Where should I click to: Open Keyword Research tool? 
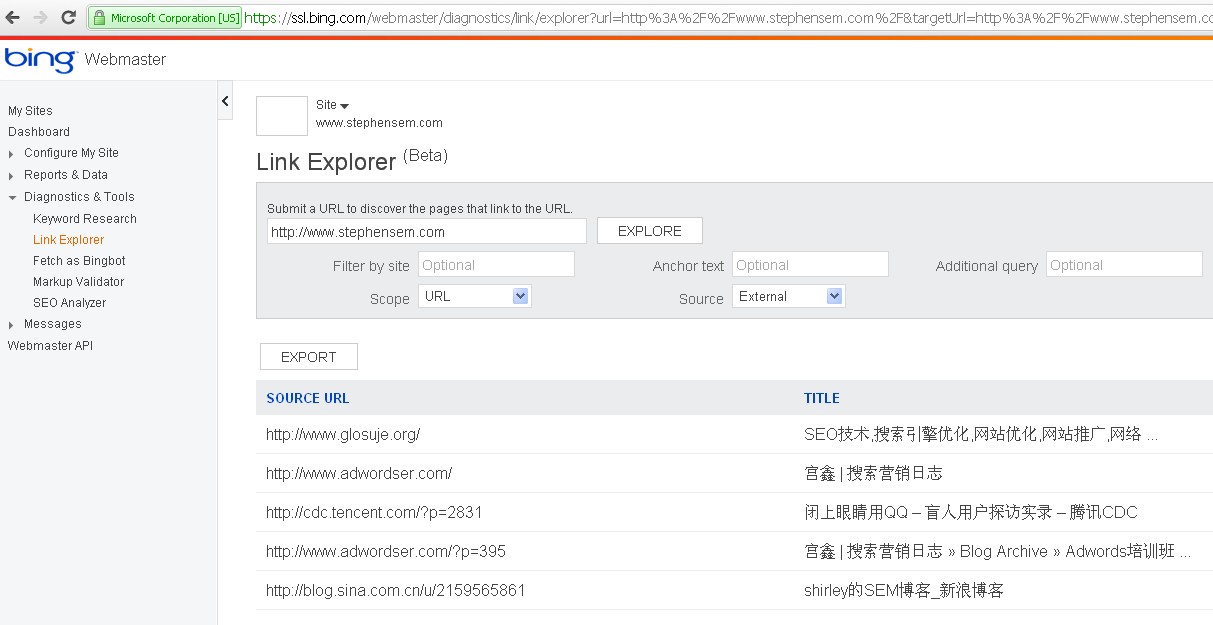pos(85,219)
